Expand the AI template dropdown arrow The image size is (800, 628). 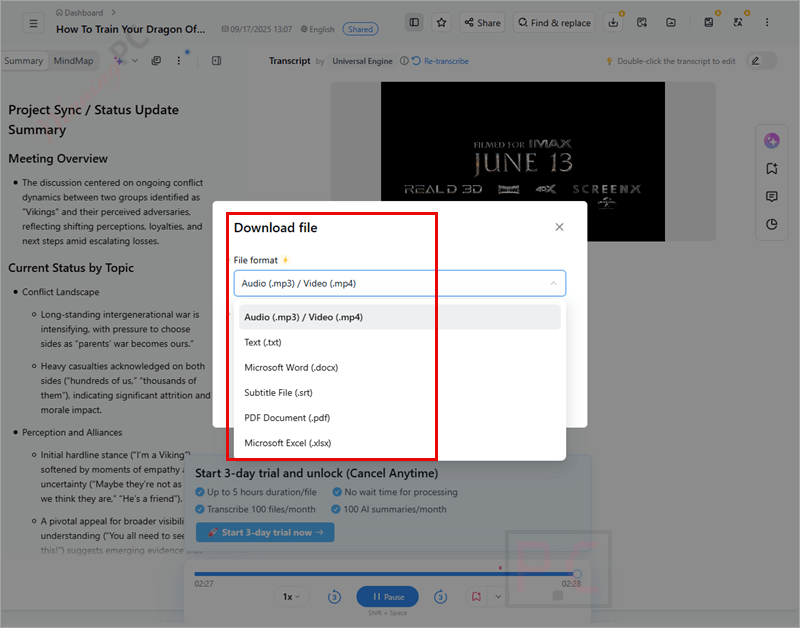click(x=135, y=61)
